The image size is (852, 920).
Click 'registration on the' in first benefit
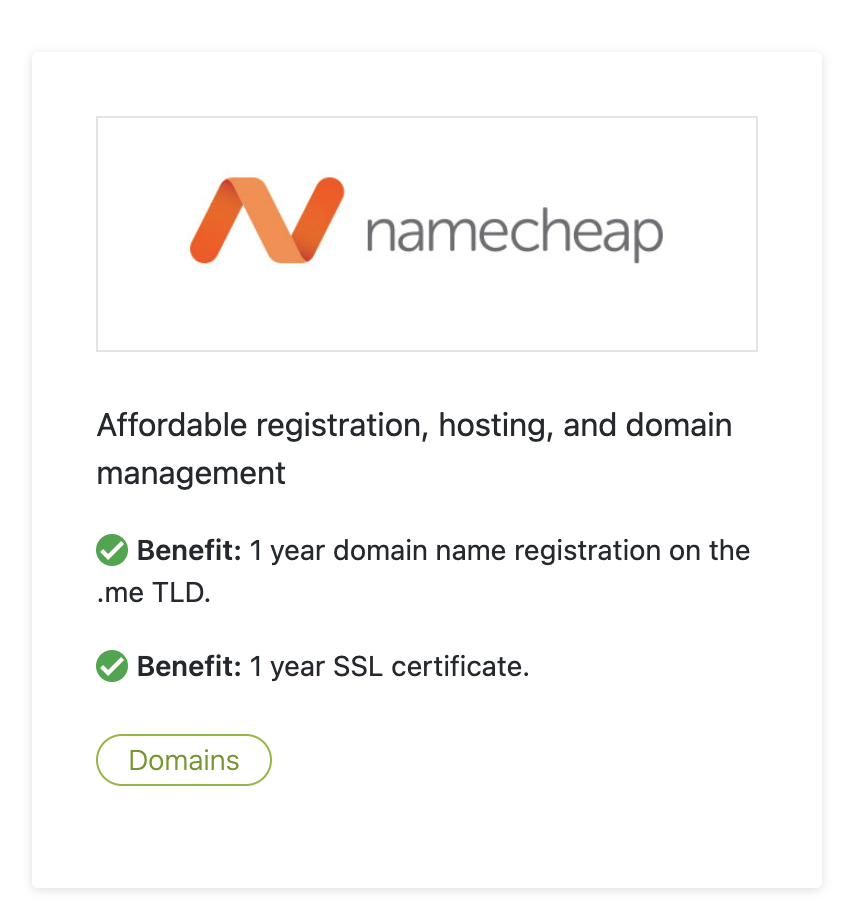click(x=632, y=551)
